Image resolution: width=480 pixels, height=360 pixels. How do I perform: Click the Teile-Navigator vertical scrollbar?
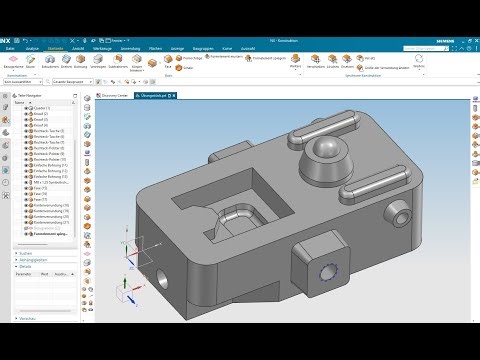74,187
